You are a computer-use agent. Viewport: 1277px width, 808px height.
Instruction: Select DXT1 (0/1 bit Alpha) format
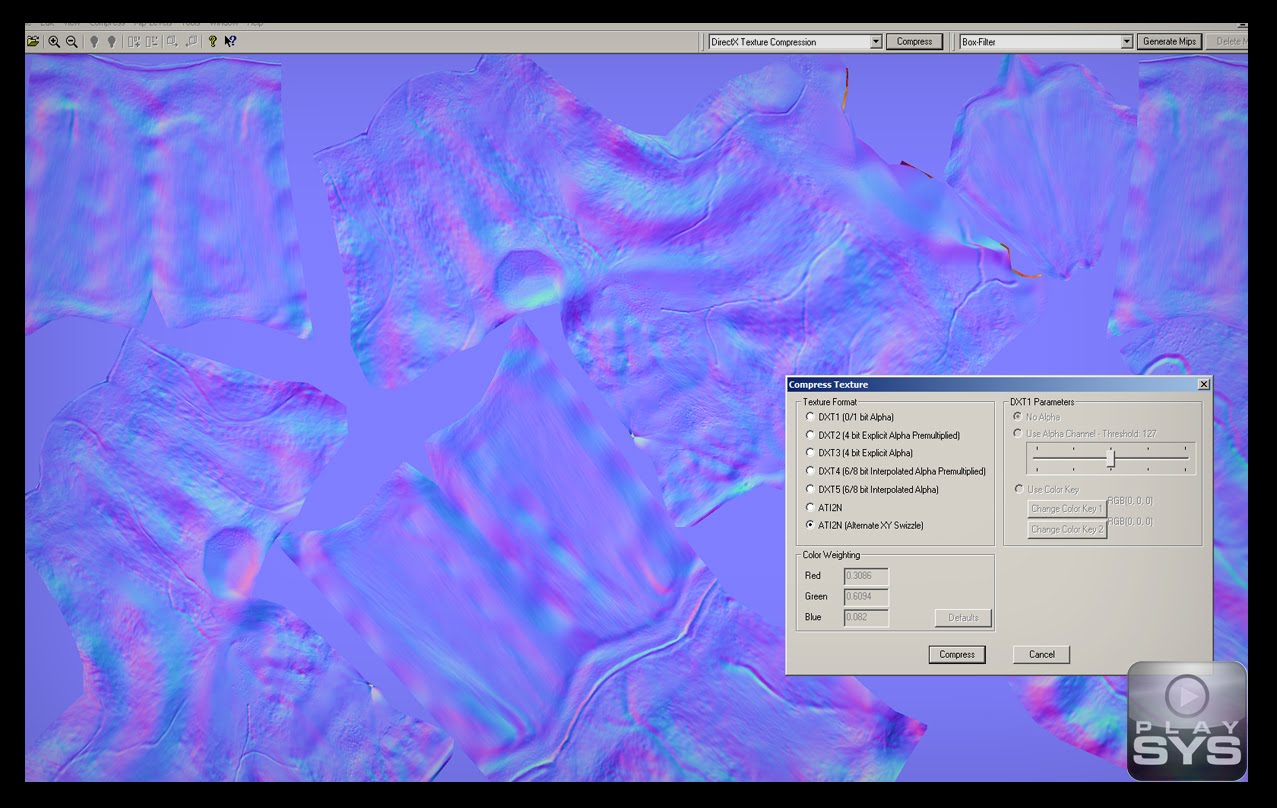coord(810,417)
